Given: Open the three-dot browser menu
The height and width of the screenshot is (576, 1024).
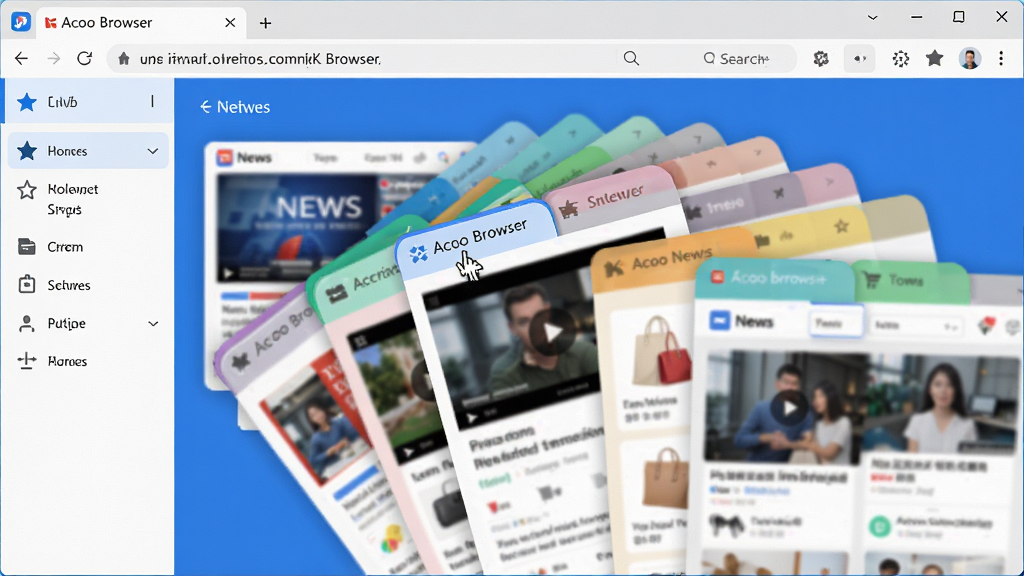Looking at the screenshot, I should (1000, 59).
